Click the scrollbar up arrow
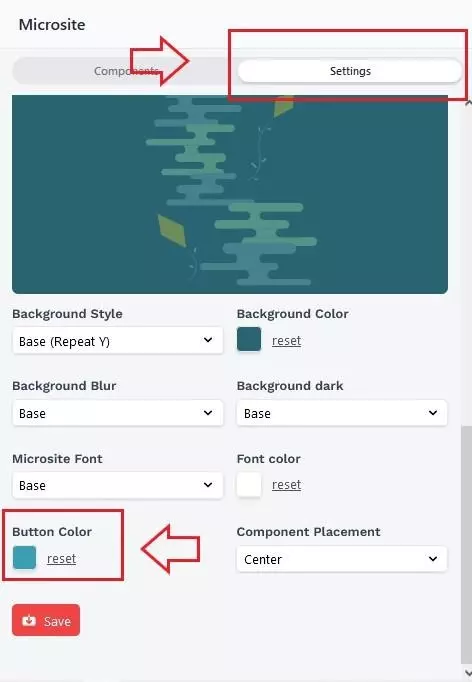Viewport: 472px width, 682px height. point(468,103)
